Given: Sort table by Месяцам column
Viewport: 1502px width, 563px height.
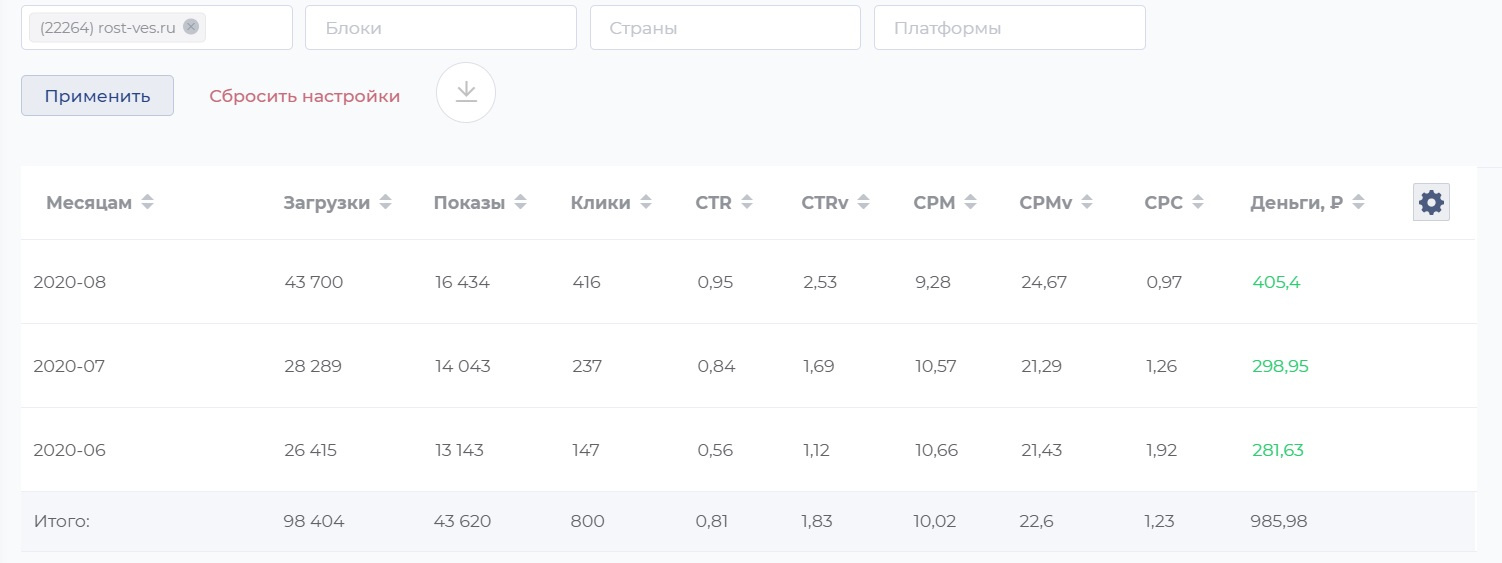Looking at the screenshot, I should [147, 203].
